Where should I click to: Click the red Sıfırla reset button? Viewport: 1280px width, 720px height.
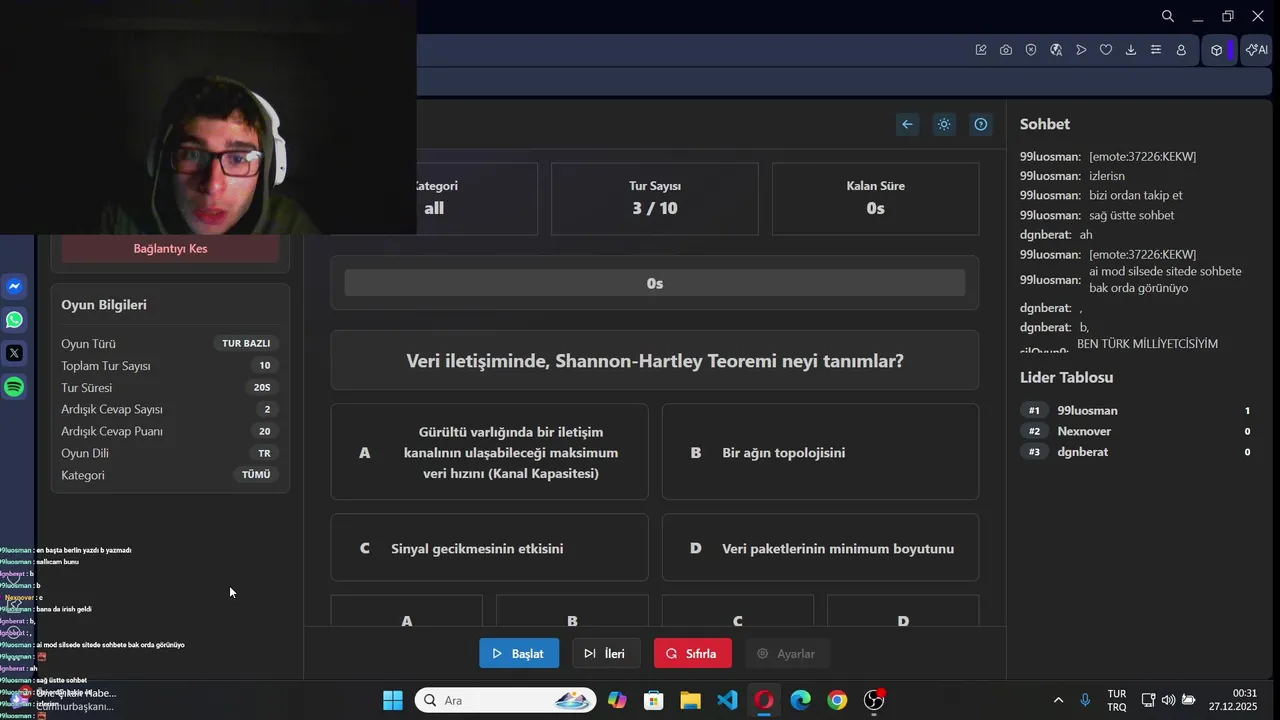[692, 654]
